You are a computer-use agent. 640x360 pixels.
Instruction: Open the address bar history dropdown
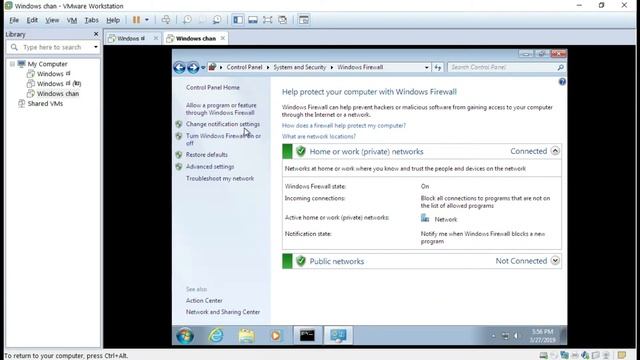427,67
